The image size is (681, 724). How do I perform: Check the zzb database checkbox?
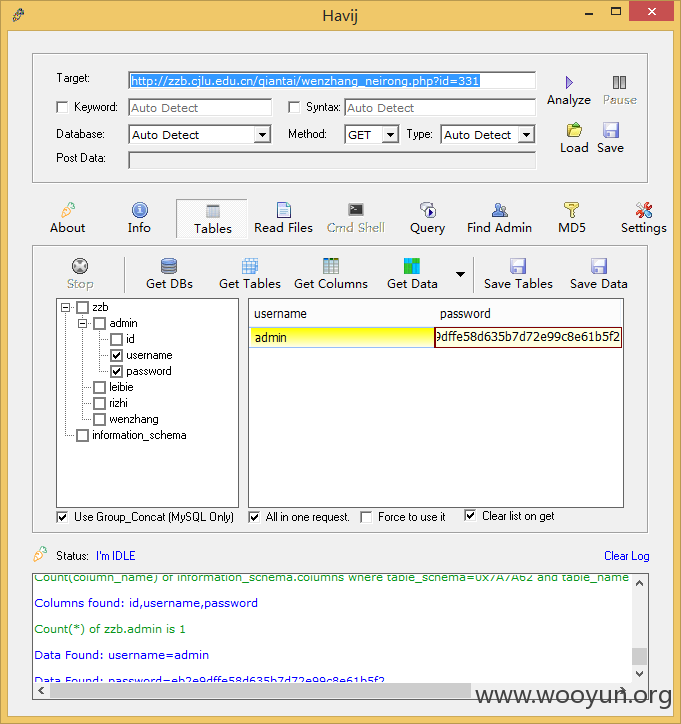(83, 307)
